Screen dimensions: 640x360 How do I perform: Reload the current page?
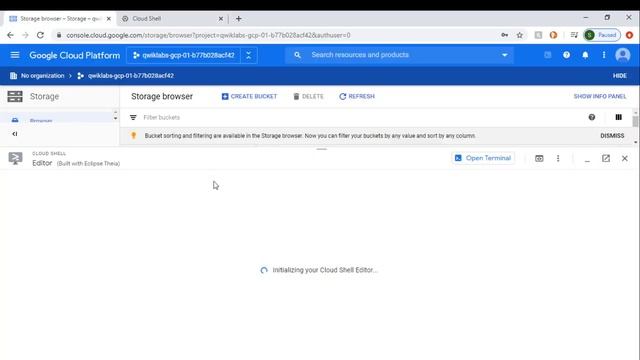coord(40,35)
